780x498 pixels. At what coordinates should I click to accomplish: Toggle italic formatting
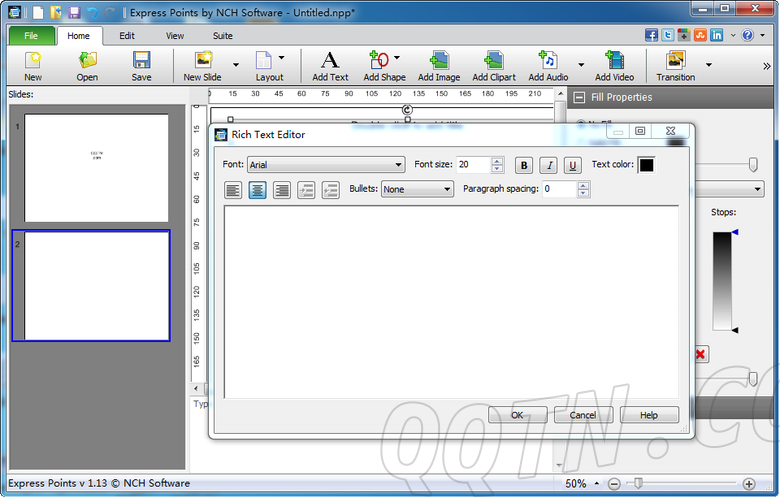tap(548, 166)
